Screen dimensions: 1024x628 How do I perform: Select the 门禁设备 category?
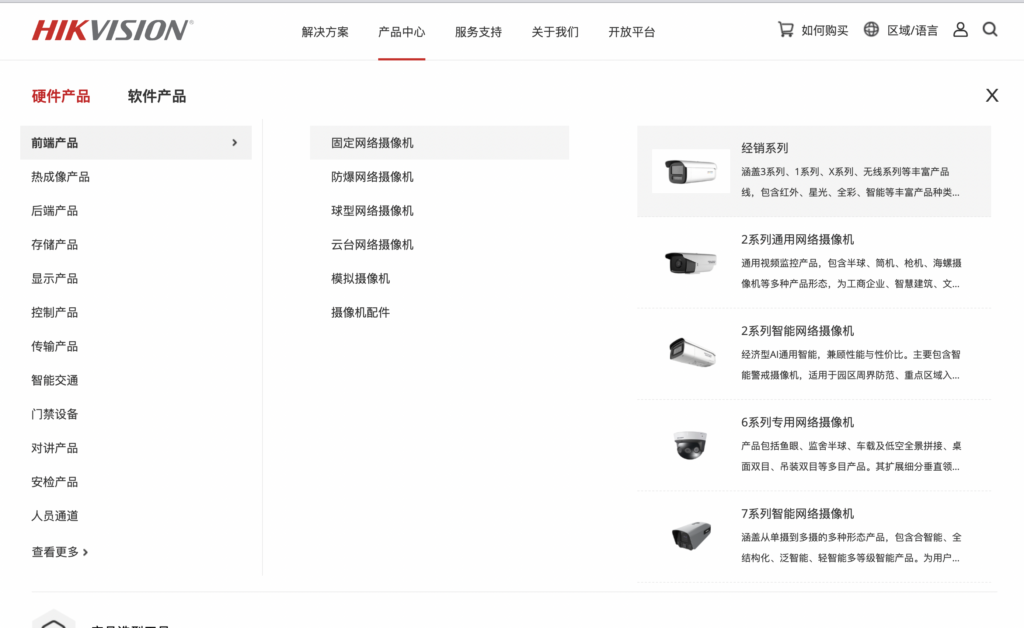[x=54, y=414]
